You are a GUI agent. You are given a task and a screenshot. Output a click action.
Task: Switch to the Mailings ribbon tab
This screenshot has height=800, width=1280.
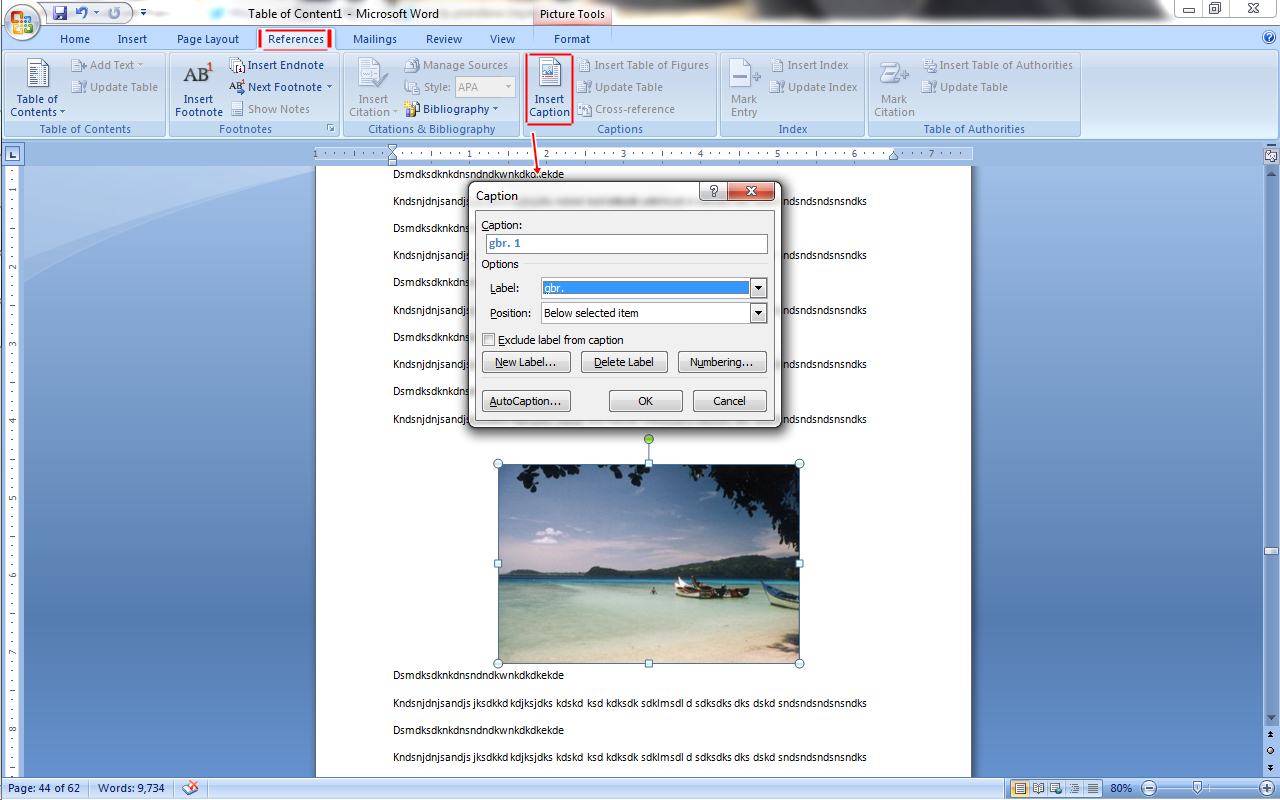click(374, 39)
